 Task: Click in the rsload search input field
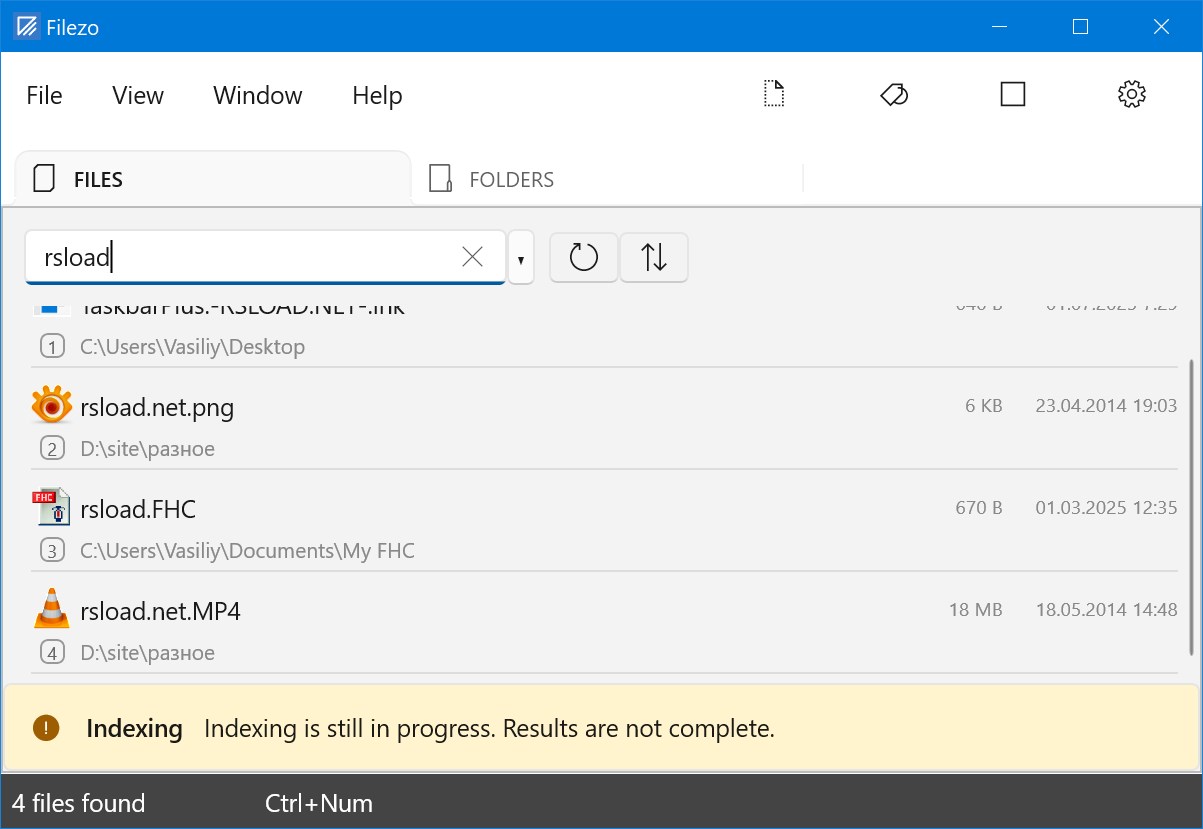click(250, 257)
